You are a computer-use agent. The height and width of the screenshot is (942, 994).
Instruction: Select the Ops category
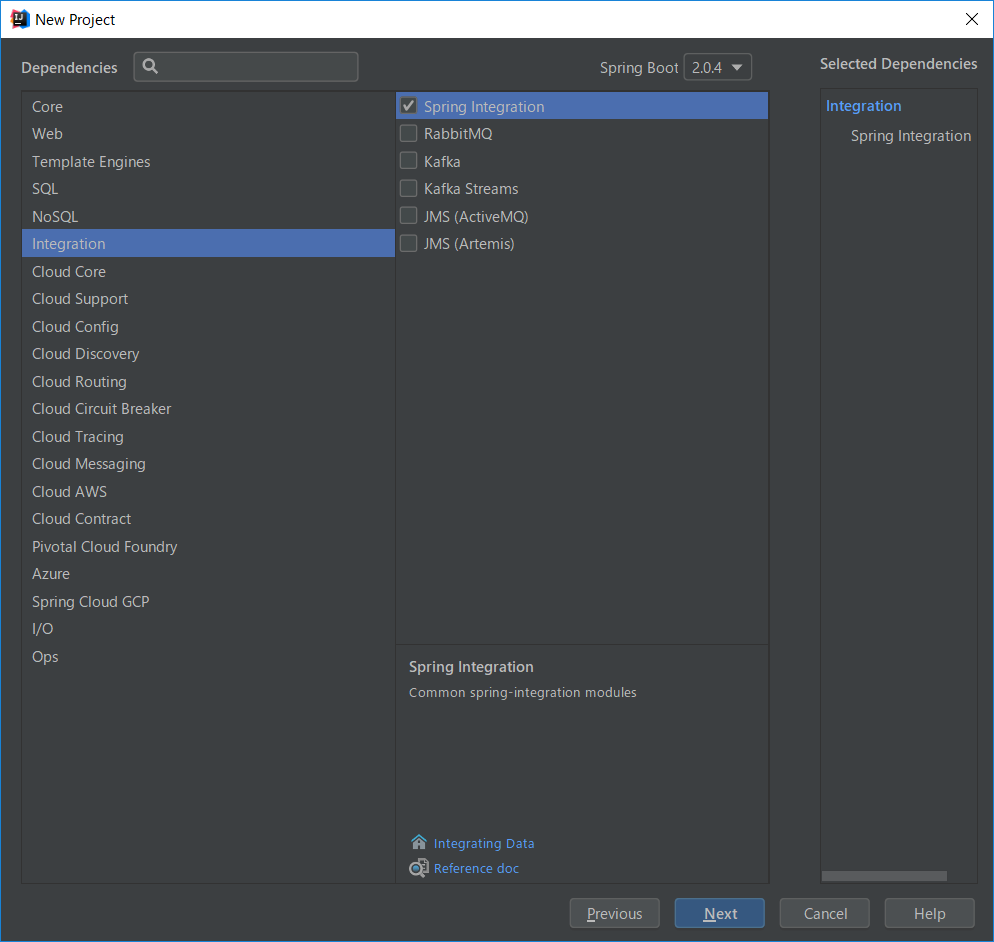coord(209,657)
